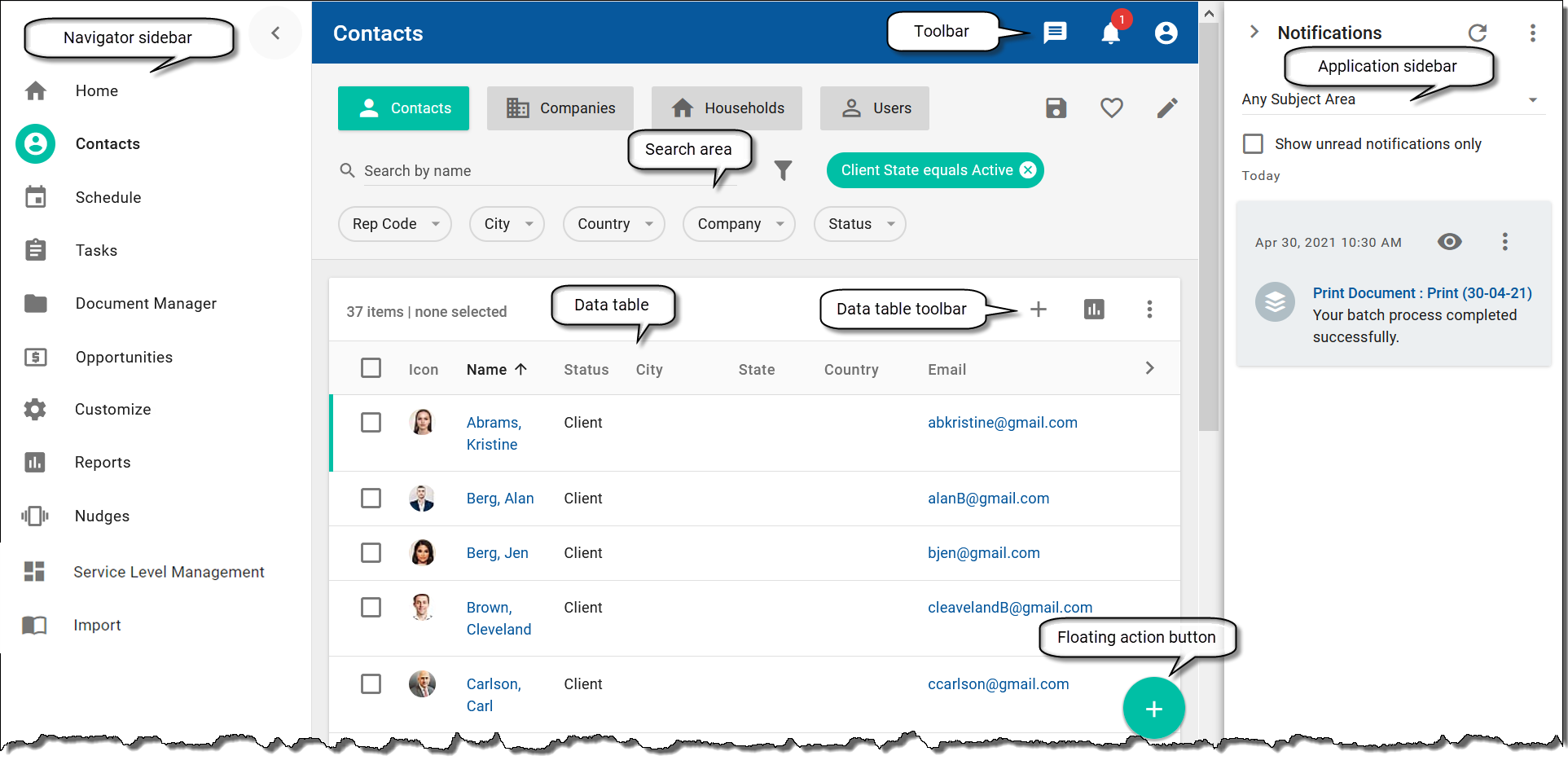Select the edit pencil icon
This screenshot has height=769, width=1568.
pos(1166,108)
